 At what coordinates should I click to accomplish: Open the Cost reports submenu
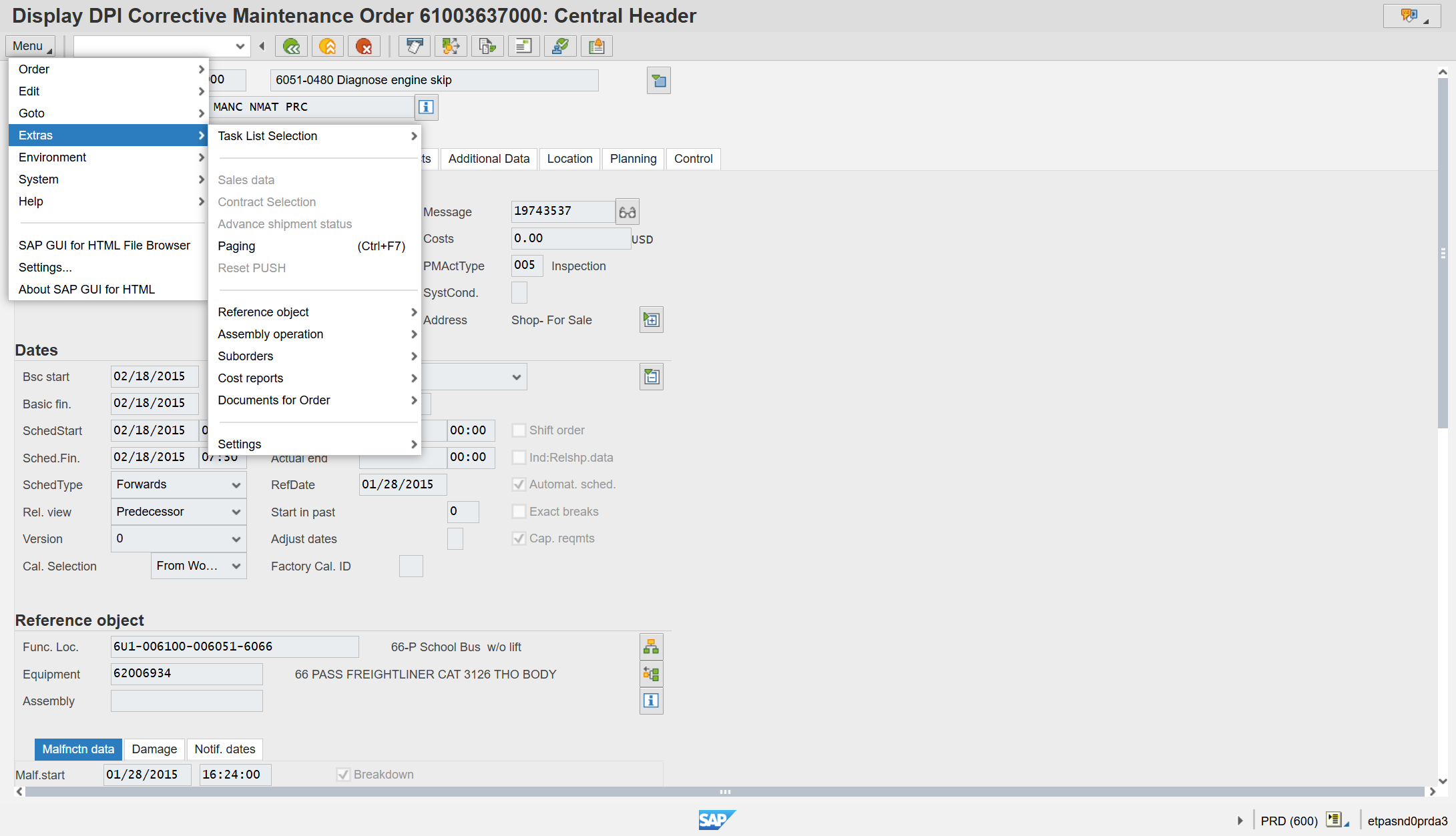tap(315, 378)
